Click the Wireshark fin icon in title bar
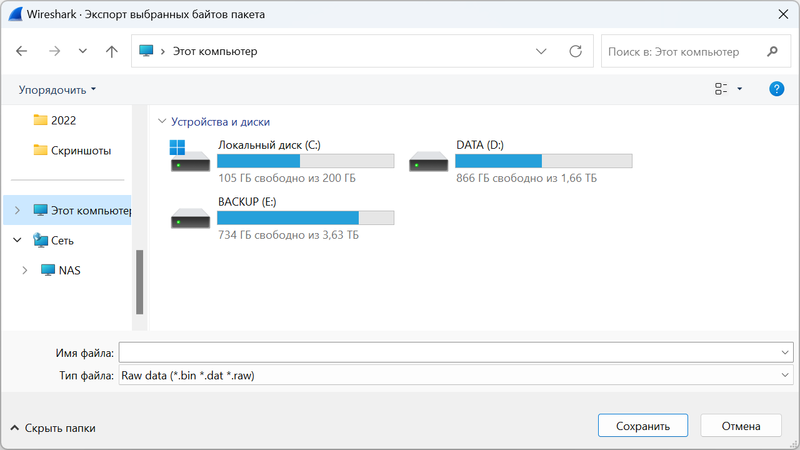 (15, 14)
